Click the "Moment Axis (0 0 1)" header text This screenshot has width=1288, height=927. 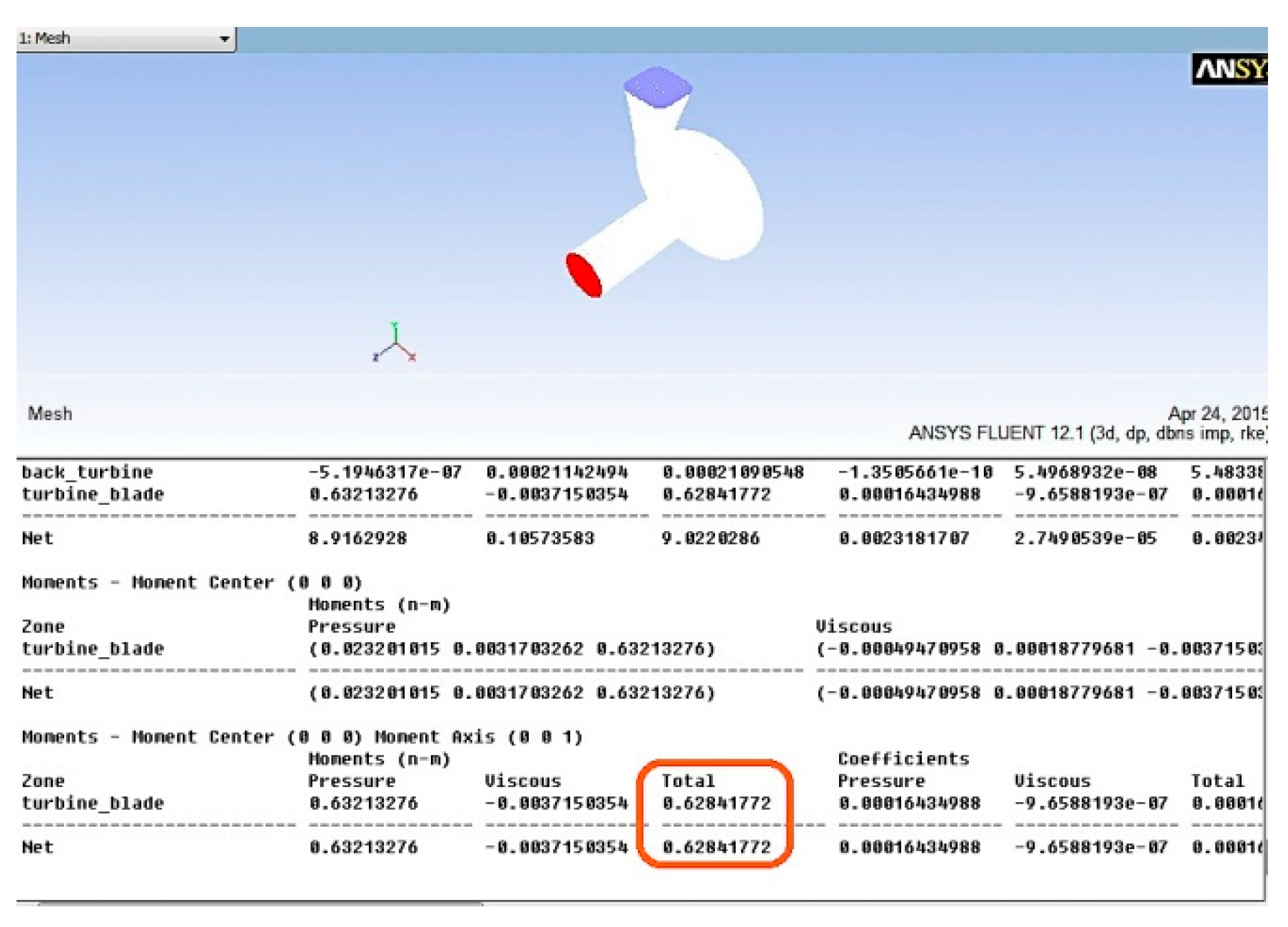pos(479,737)
